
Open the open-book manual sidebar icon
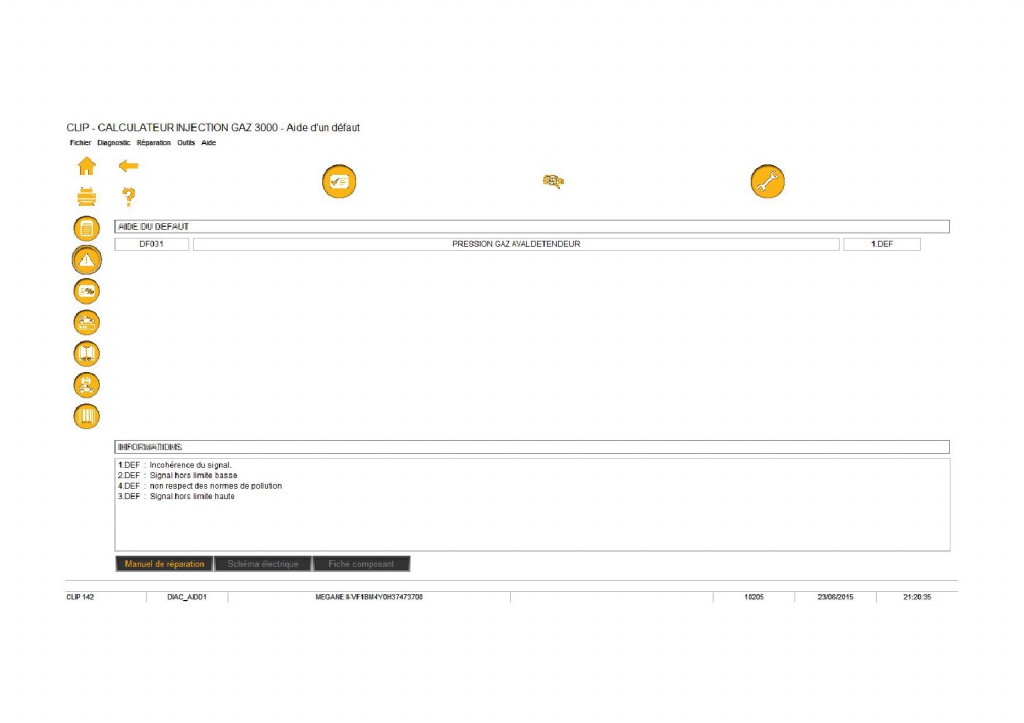tap(86, 354)
